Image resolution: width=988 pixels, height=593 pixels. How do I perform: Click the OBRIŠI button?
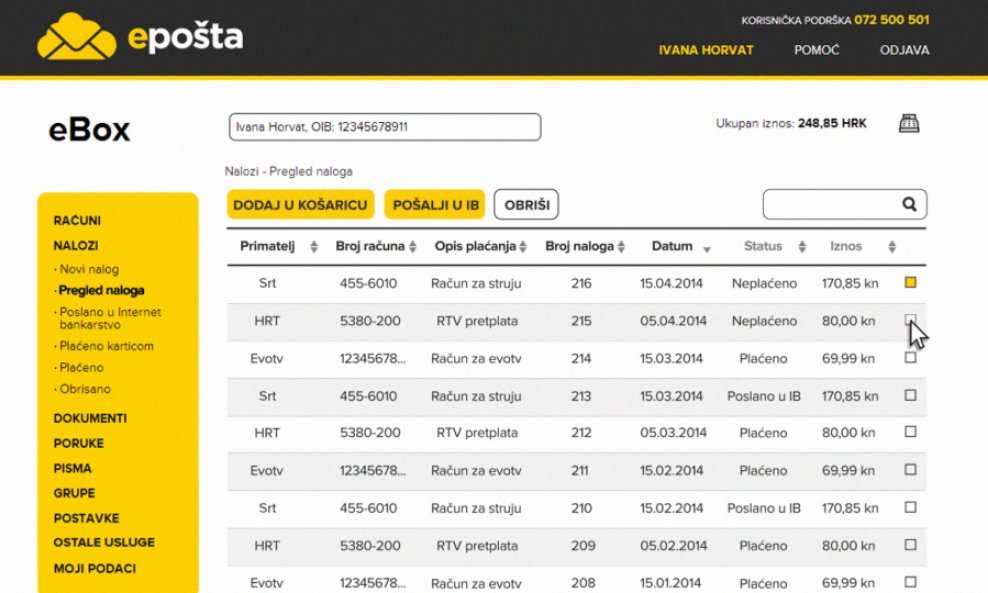tap(526, 205)
